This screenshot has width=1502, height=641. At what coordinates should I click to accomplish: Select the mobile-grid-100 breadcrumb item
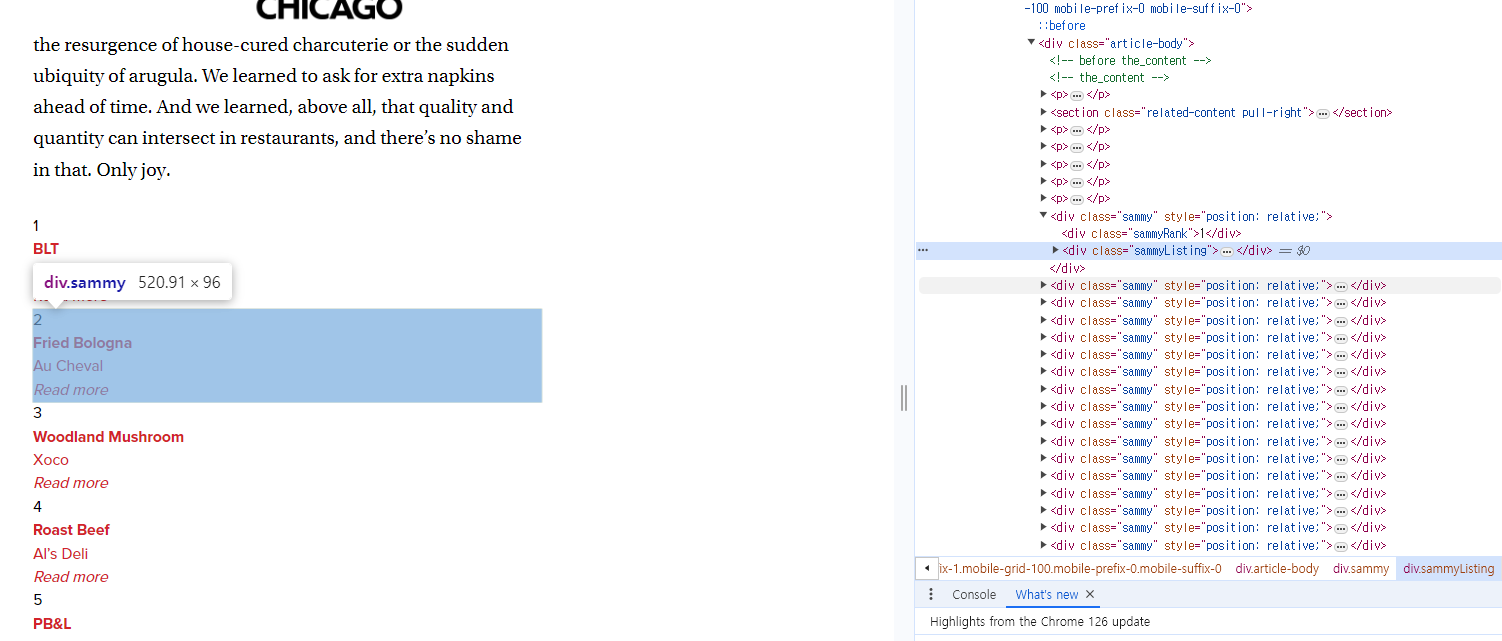1080,569
